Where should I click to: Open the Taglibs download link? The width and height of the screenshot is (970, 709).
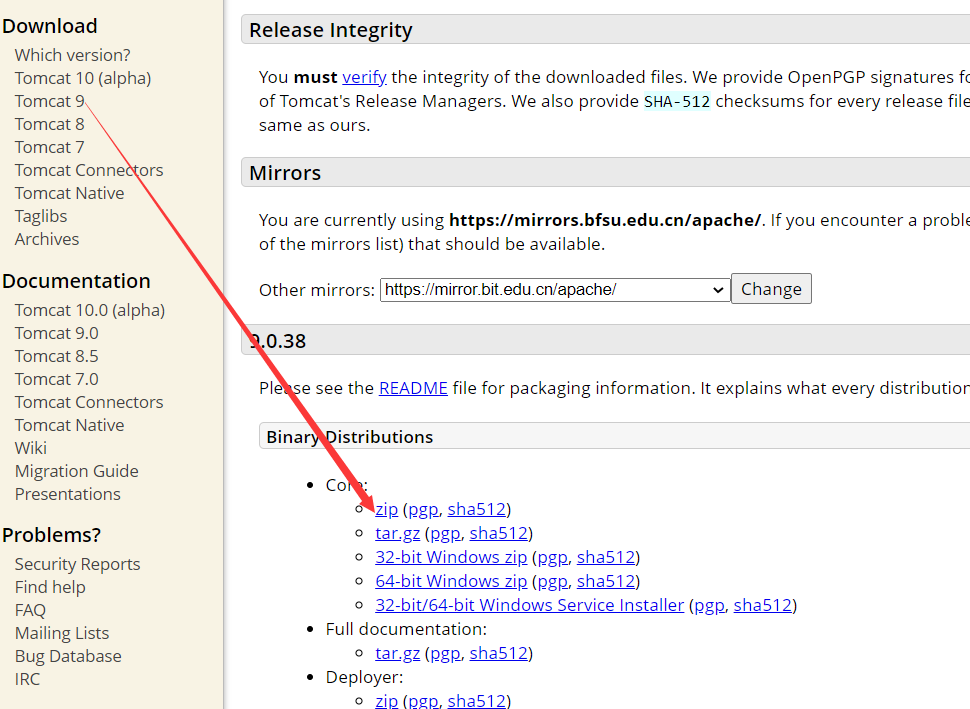coord(41,216)
